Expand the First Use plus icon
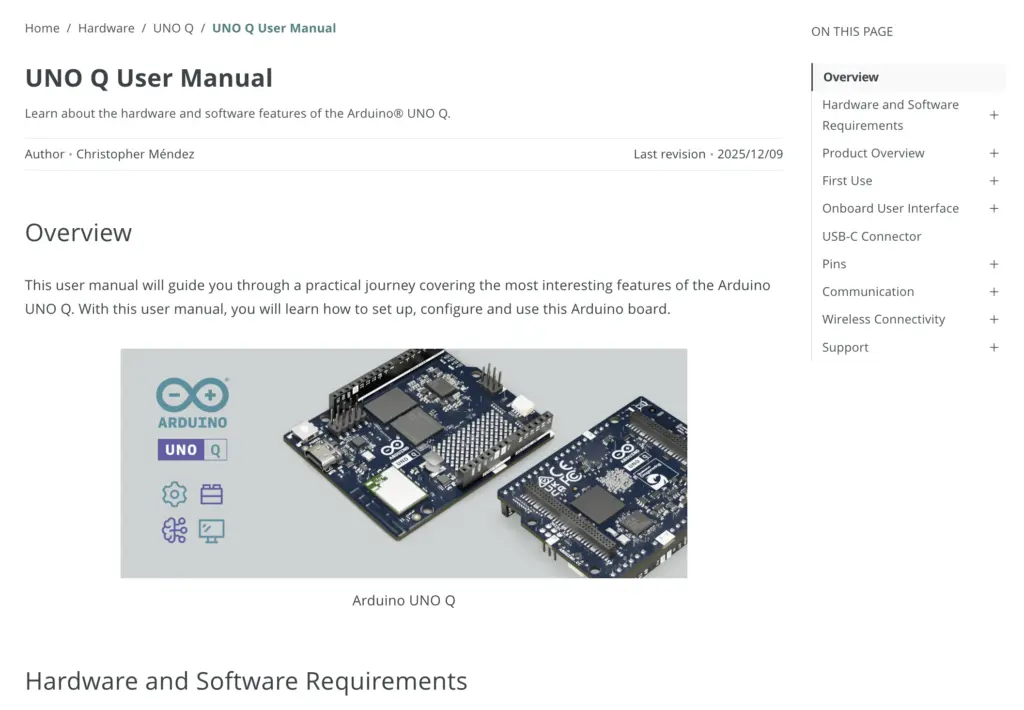 pyautogui.click(x=993, y=181)
